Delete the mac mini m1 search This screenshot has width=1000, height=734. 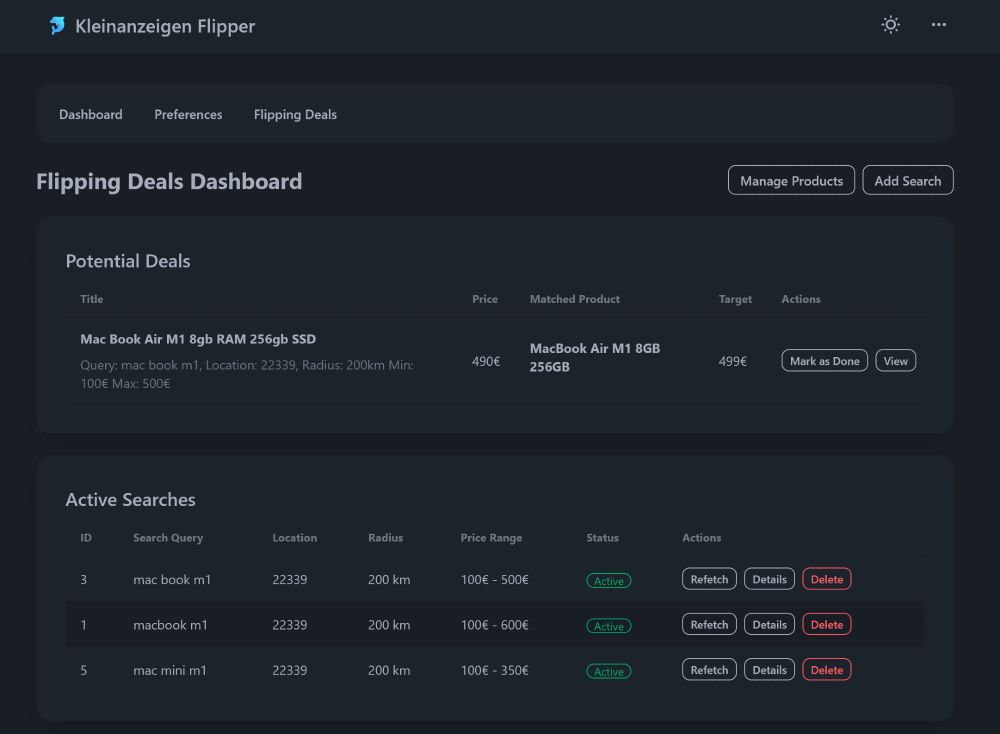point(827,670)
